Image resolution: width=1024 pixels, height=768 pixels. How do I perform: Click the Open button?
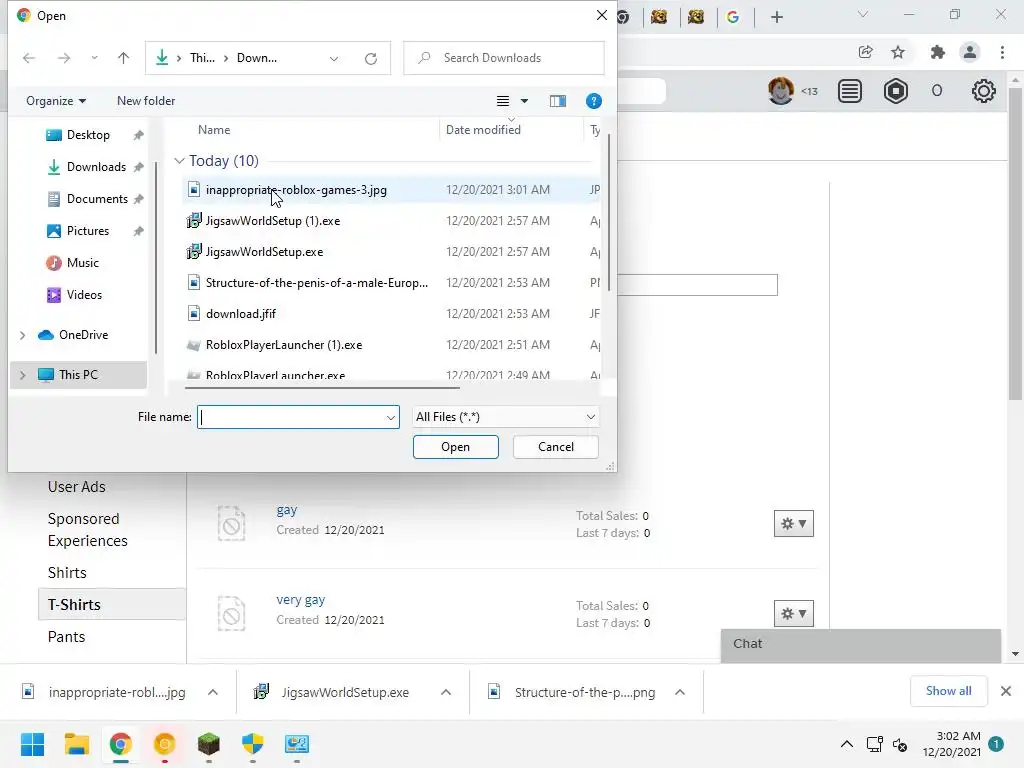coord(455,447)
